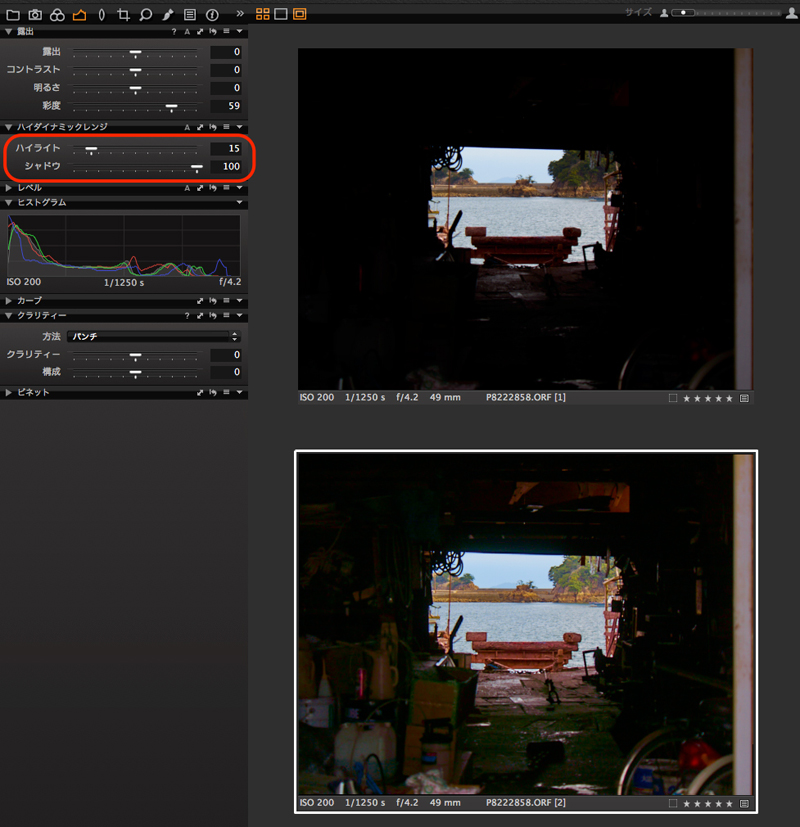Click auto adjust 'A' in ハイダイナミックレンジ panel
The height and width of the screenshot is (827, 800).
[x=187, y=127]
